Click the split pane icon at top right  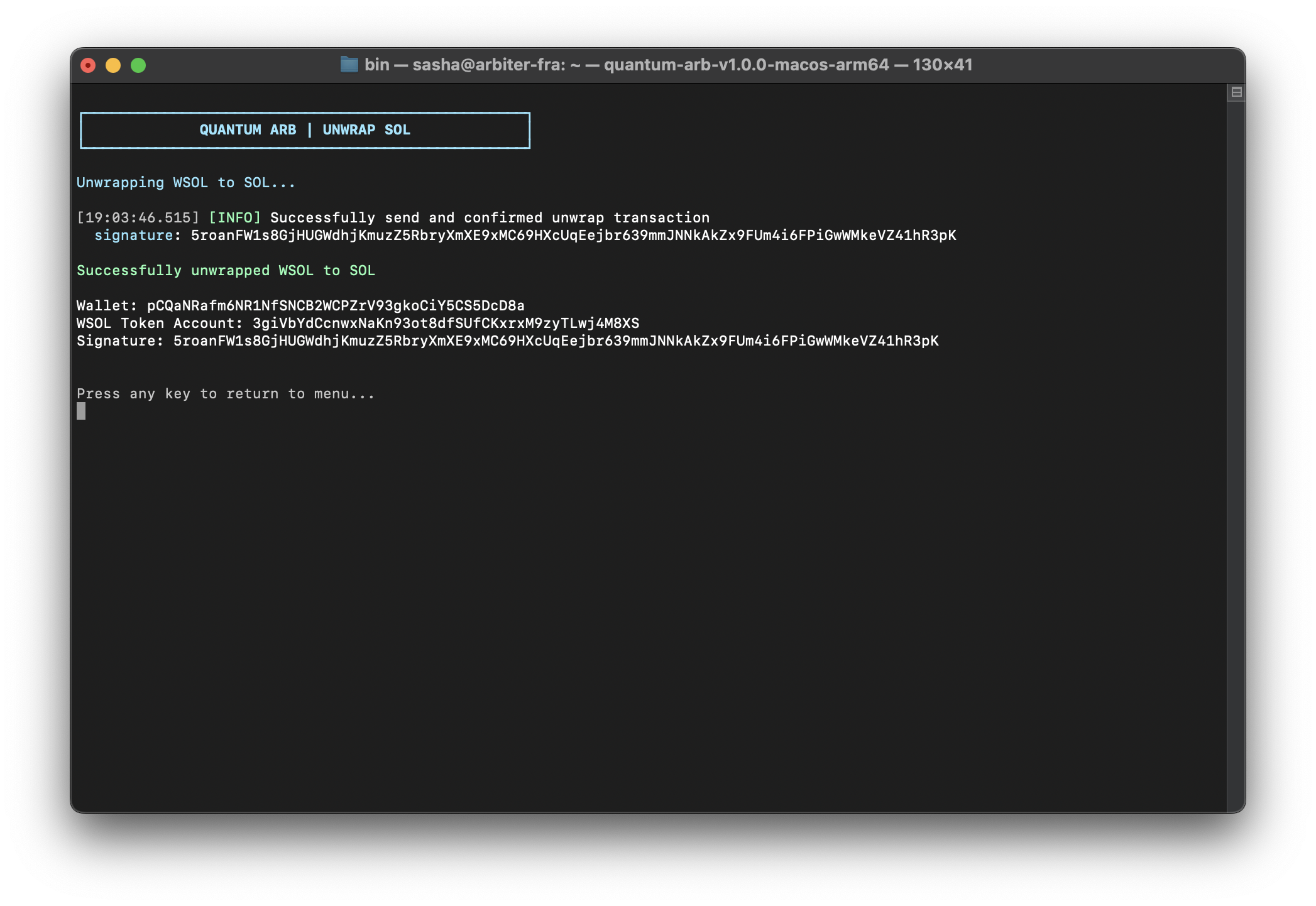1236,92
